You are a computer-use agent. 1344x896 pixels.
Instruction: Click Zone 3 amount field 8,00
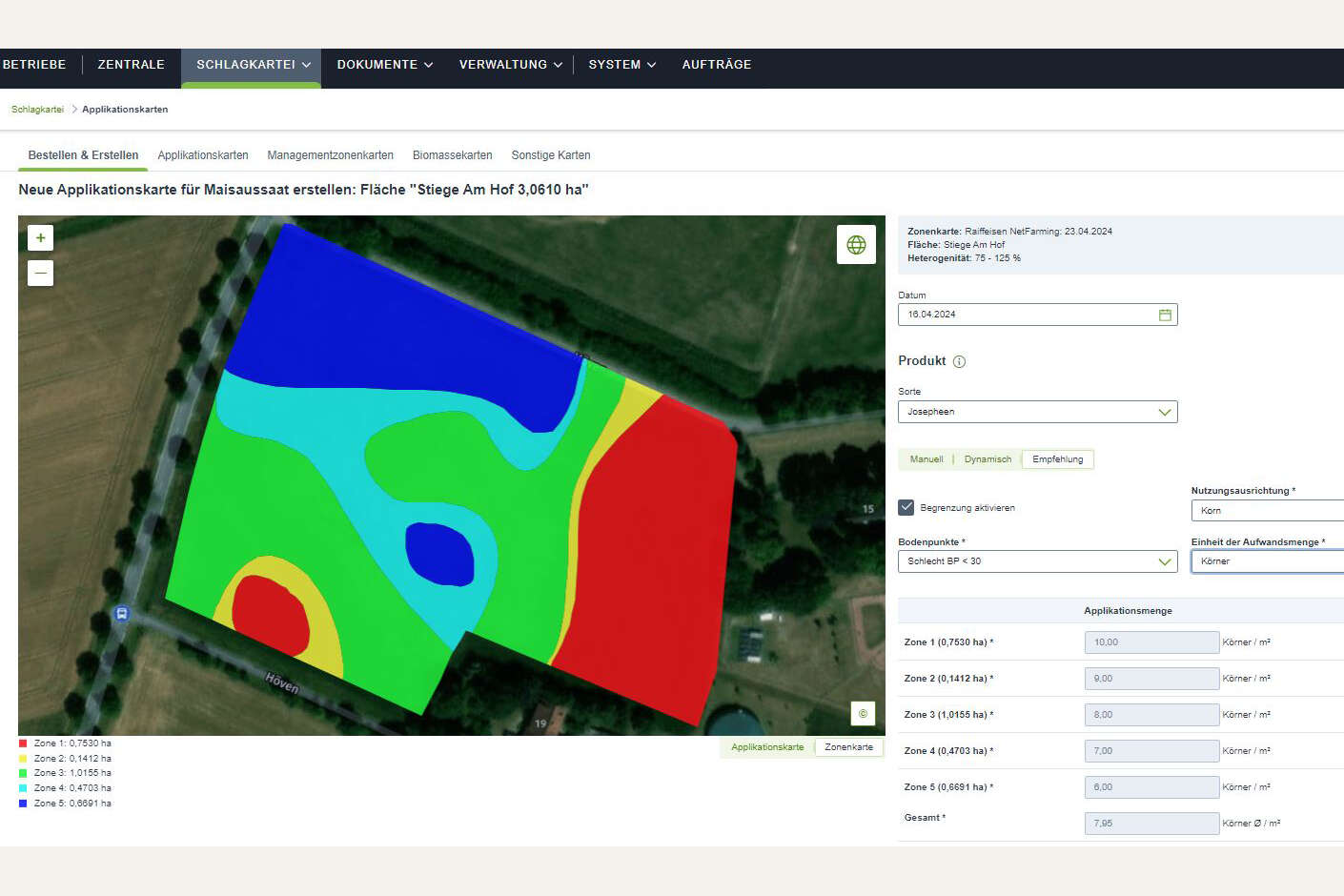(1151, 715)
